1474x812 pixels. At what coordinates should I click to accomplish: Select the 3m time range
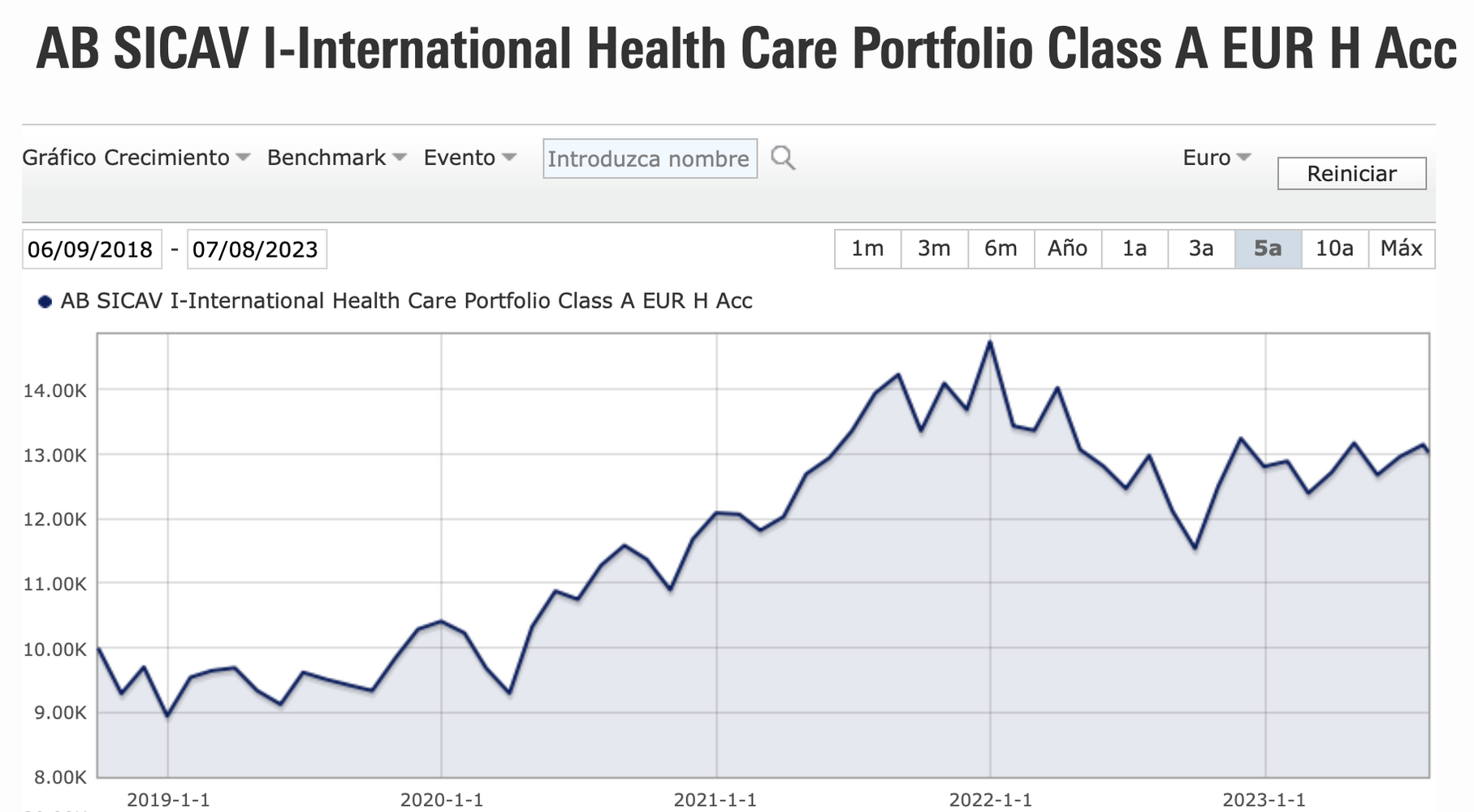934,248
